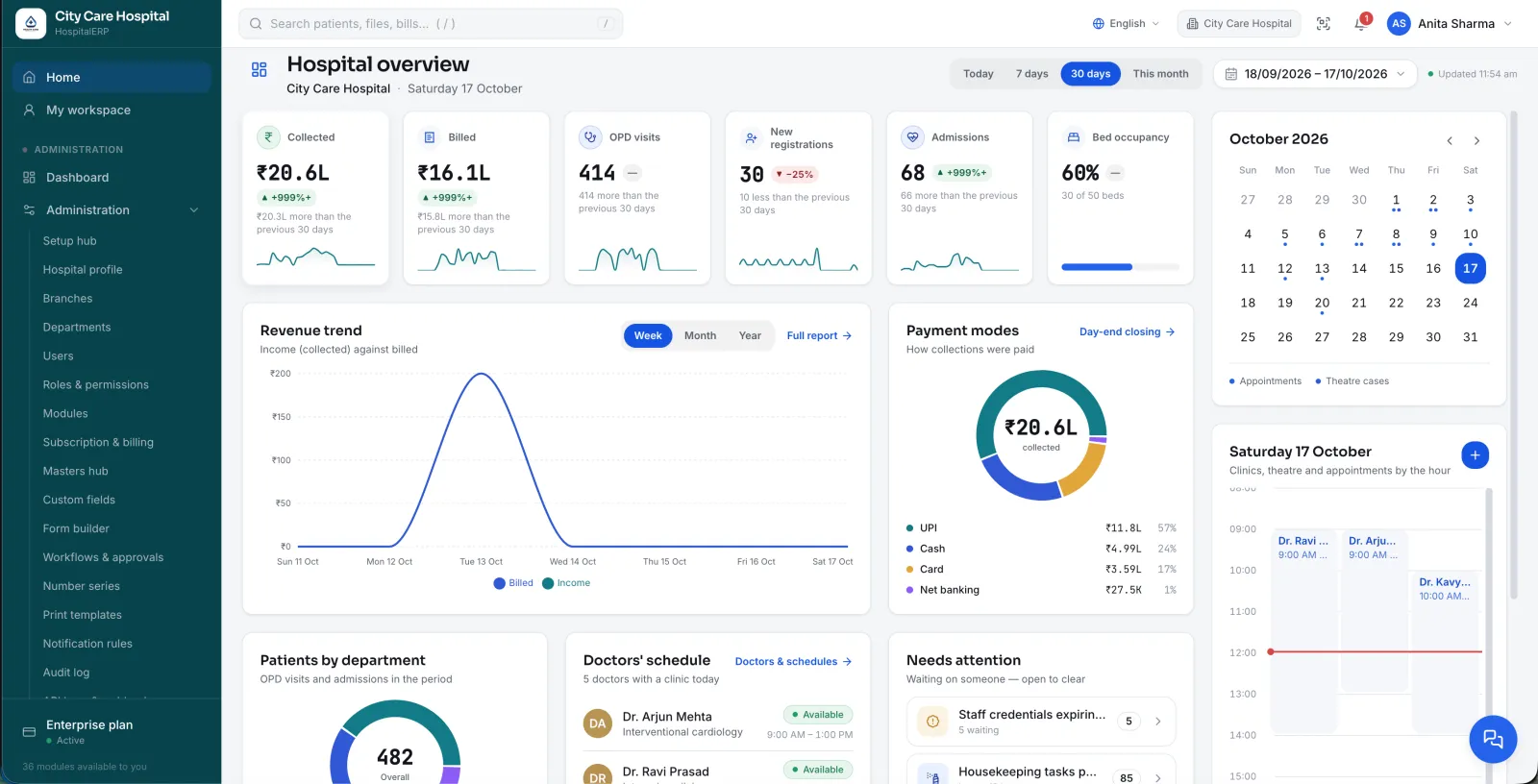Open the Full report link
This screenshot has width=1538, height=784.
coord(819,336)
